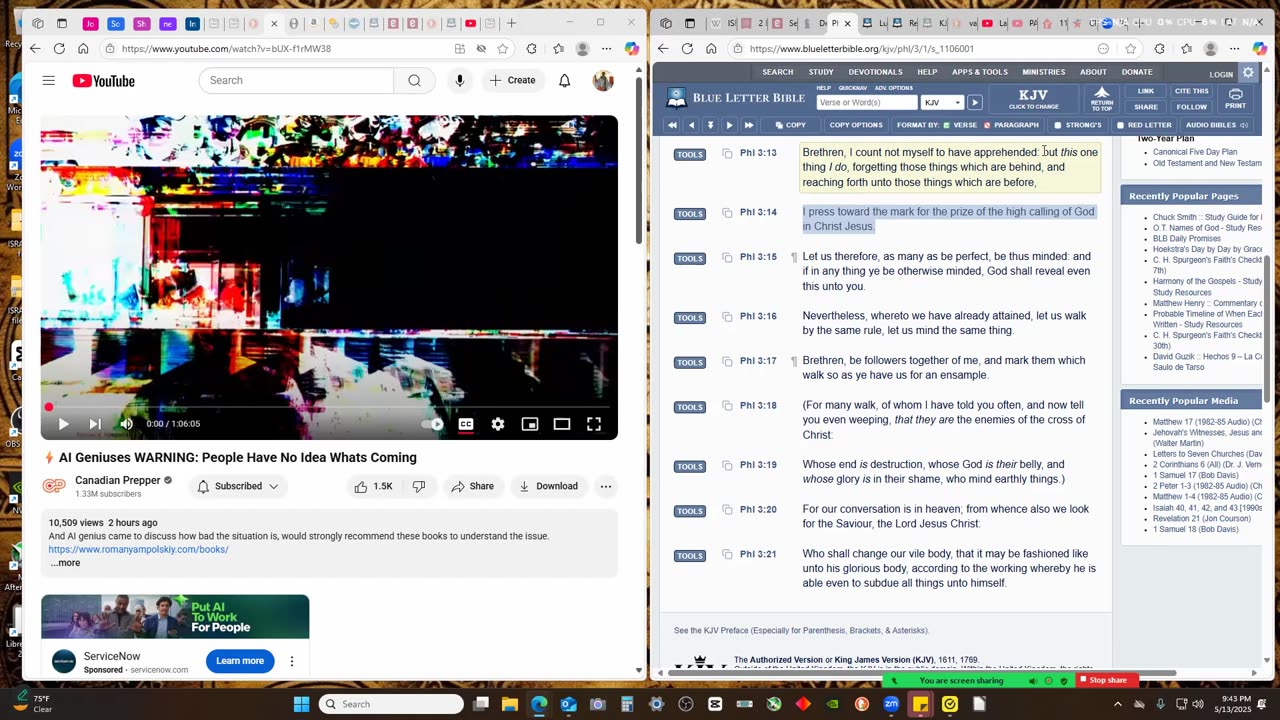Open the SEARCH menu on Blue Letter Bible
Viewport: 1280px width, 720px height.
(777, 72)
